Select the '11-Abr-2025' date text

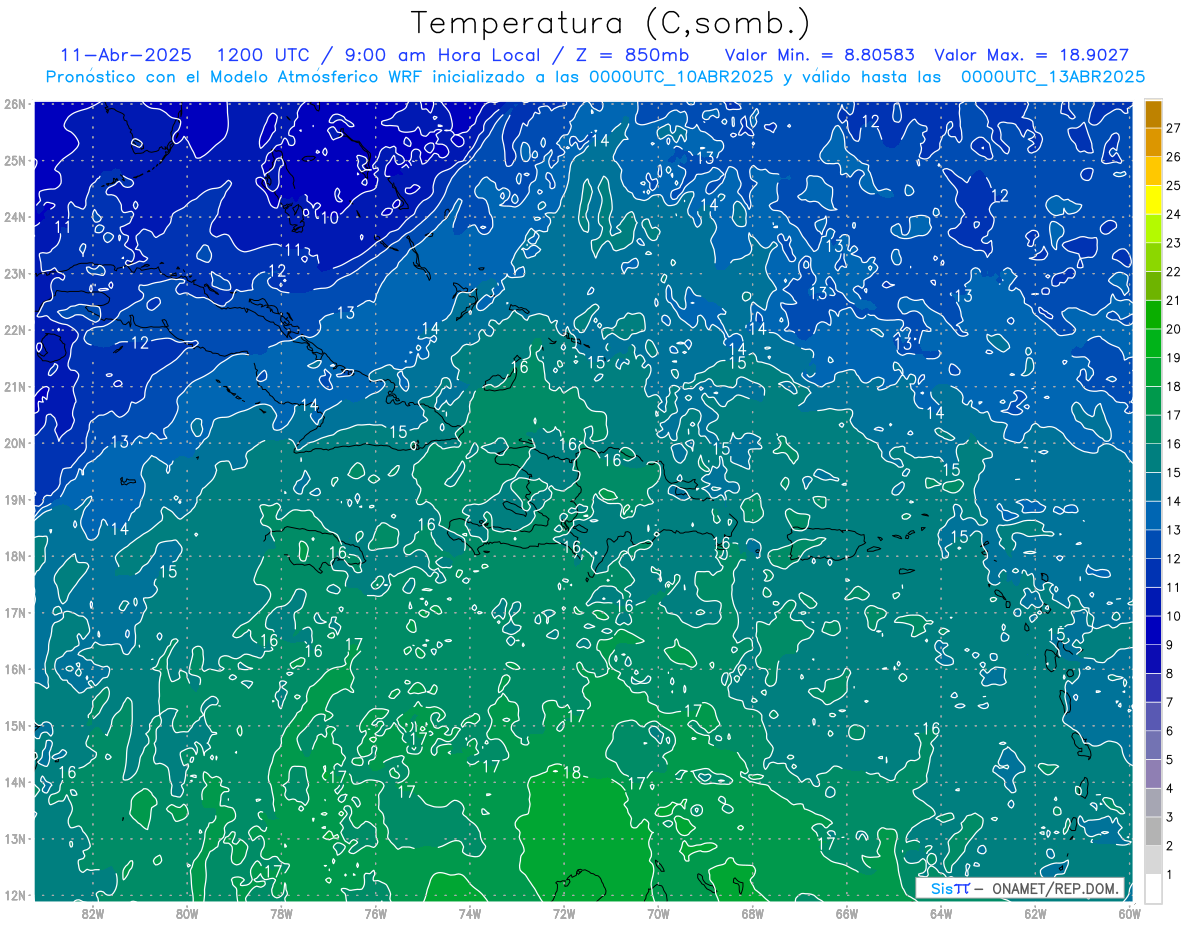click(126, 55)
